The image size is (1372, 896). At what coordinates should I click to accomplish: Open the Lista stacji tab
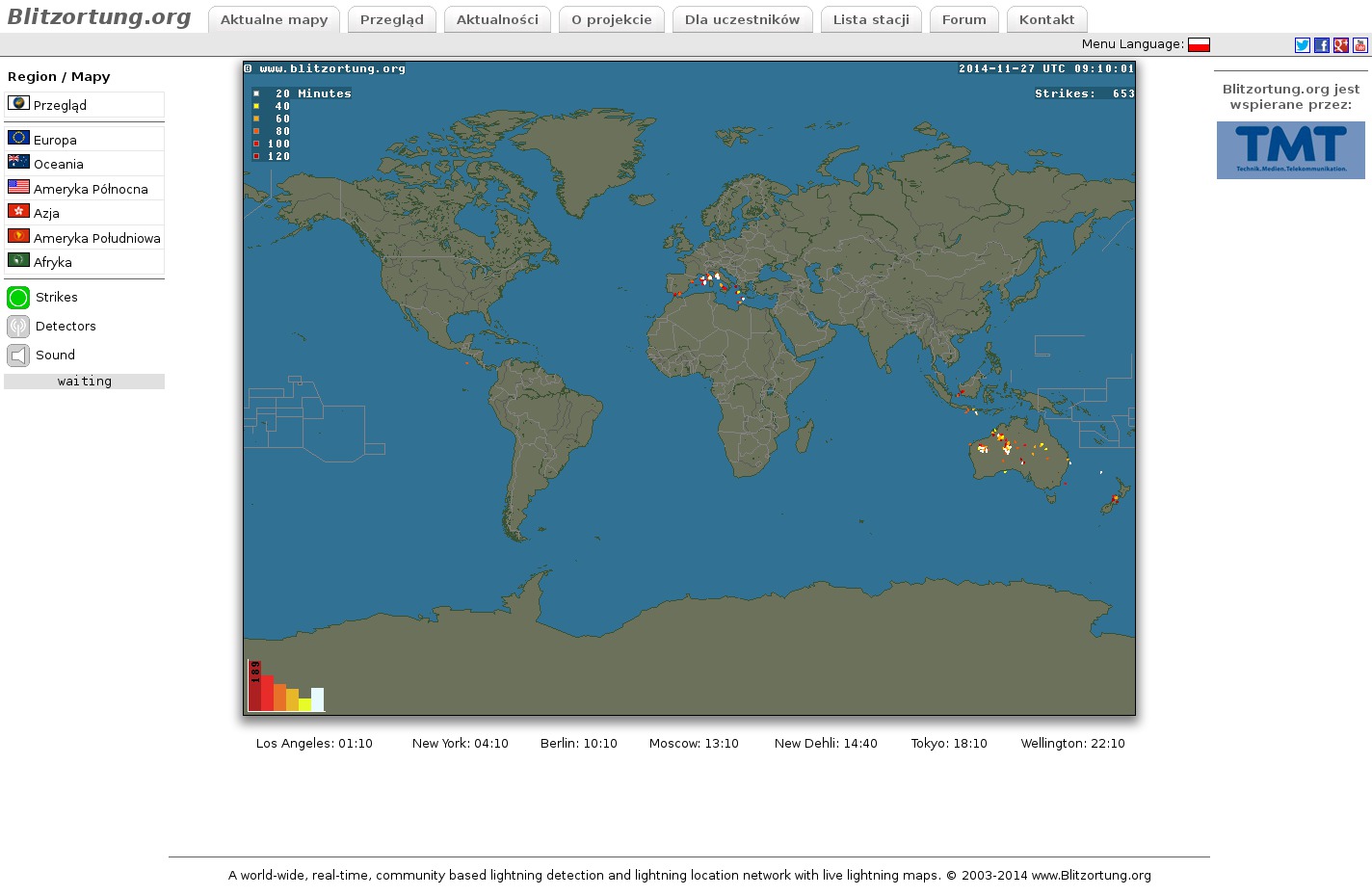click(871, 19)
